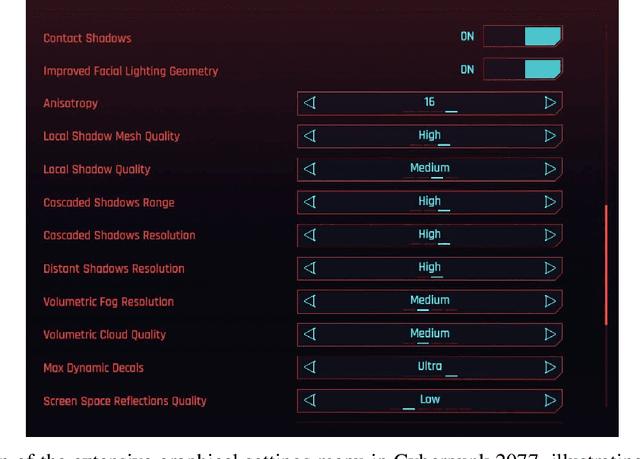
Task: Select the Local Shadow Quality Medium value
Action: point(430,168)
